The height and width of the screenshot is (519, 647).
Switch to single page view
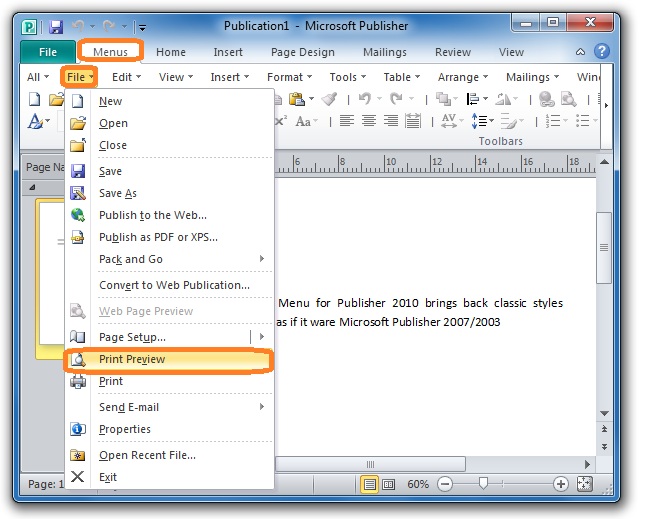point(370,484)
